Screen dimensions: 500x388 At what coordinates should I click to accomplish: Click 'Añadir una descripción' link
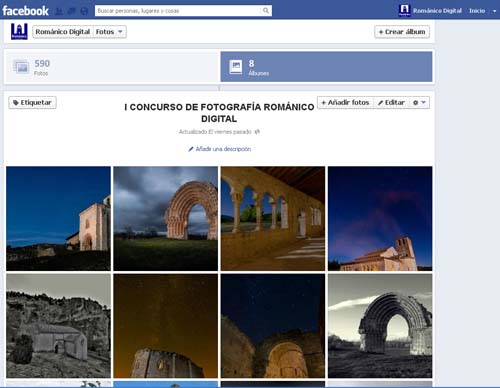[x=220, y=149]
